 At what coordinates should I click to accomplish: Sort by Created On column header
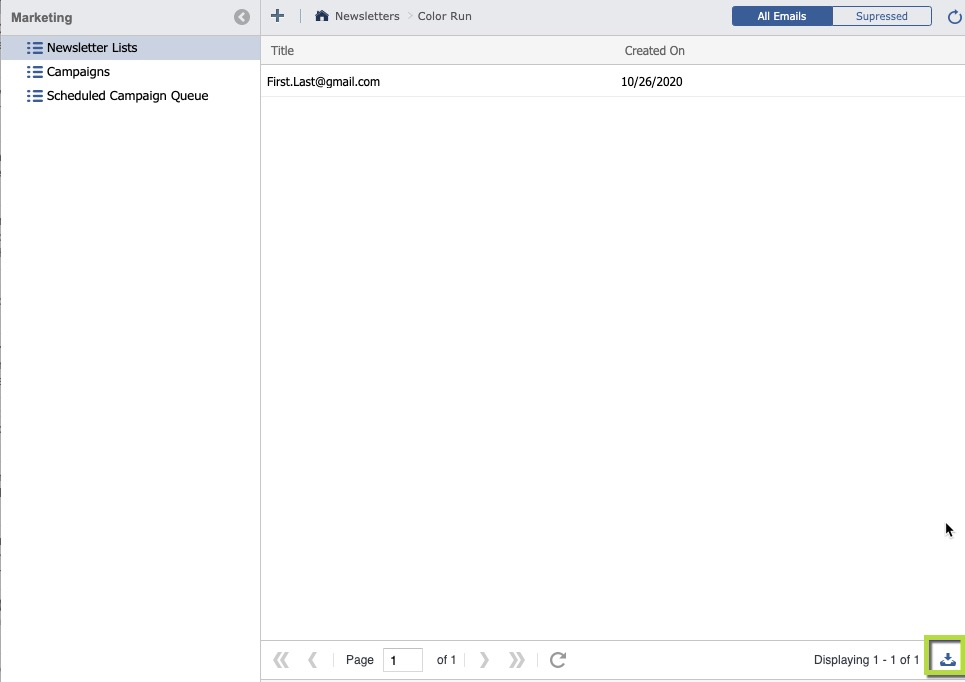(x=654, y=51)
